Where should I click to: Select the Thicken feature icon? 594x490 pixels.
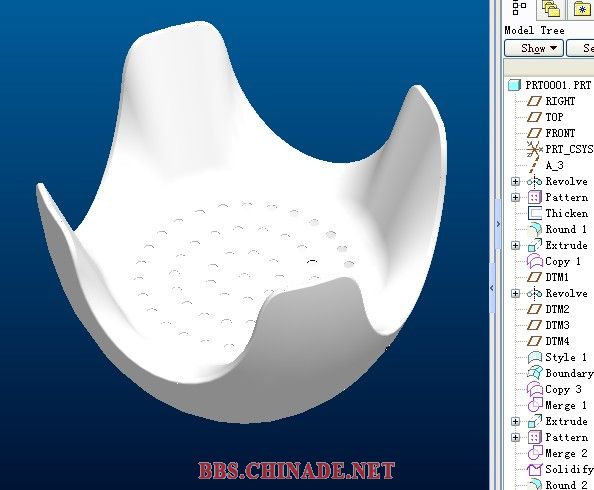(x=535, y=213)
